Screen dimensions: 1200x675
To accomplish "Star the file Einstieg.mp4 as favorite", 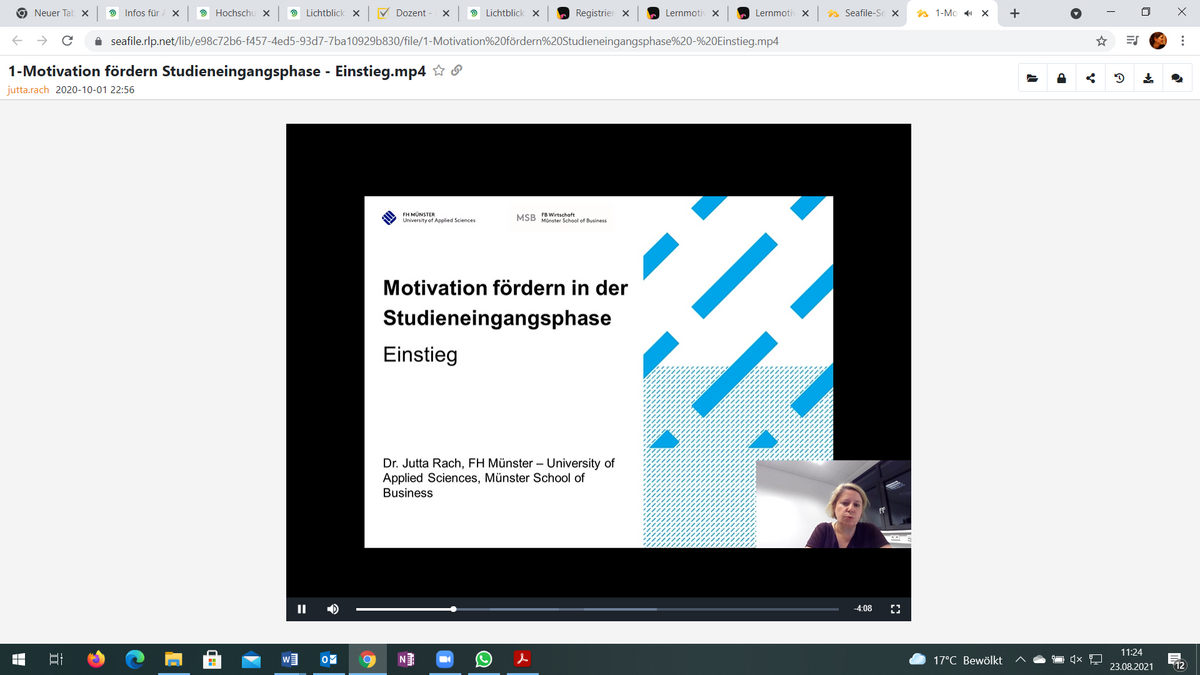I will click(x=438, y=72).
